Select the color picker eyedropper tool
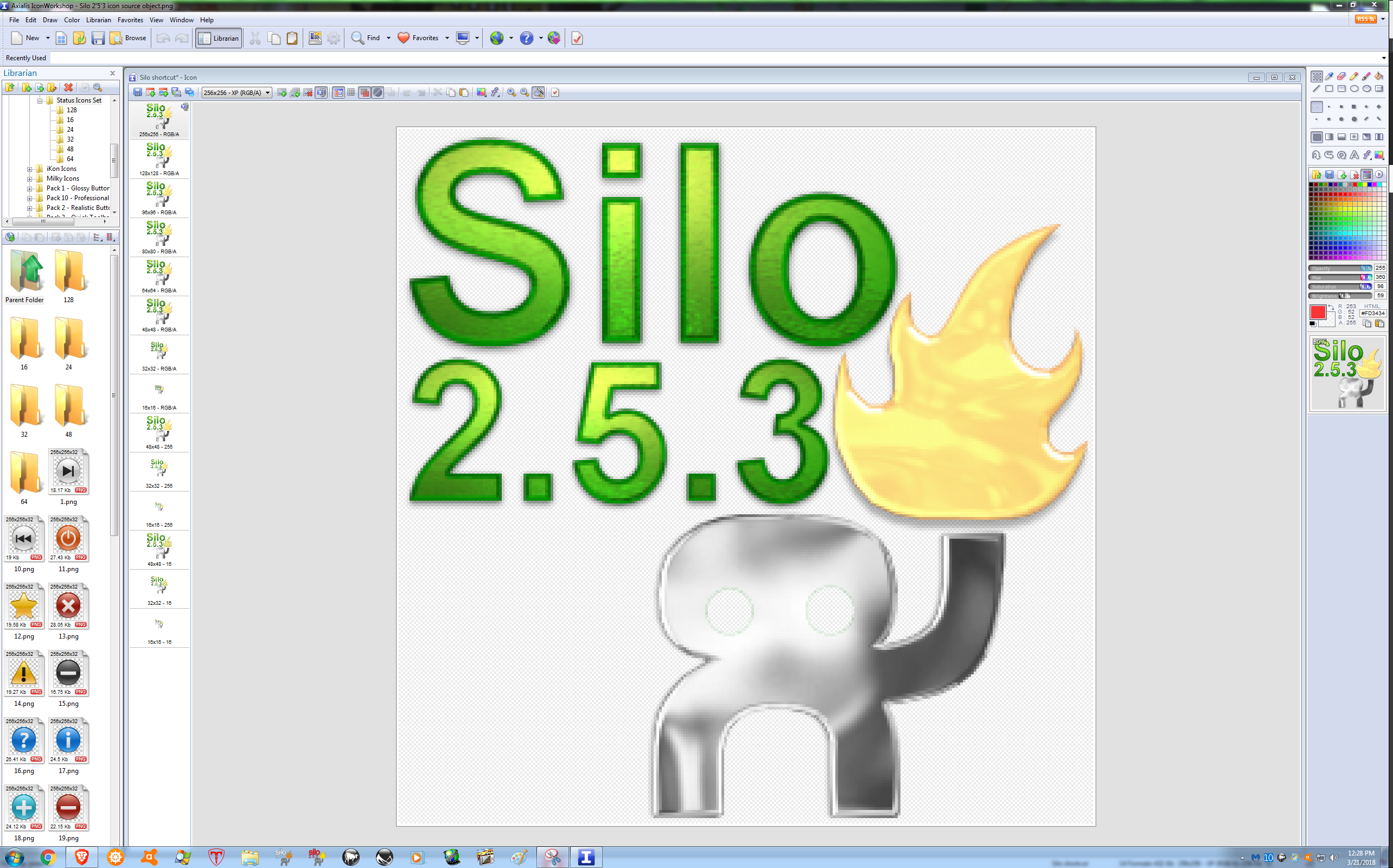Image resolution: width=1393 pixels, height=868 pixels. coord(1328,76)
